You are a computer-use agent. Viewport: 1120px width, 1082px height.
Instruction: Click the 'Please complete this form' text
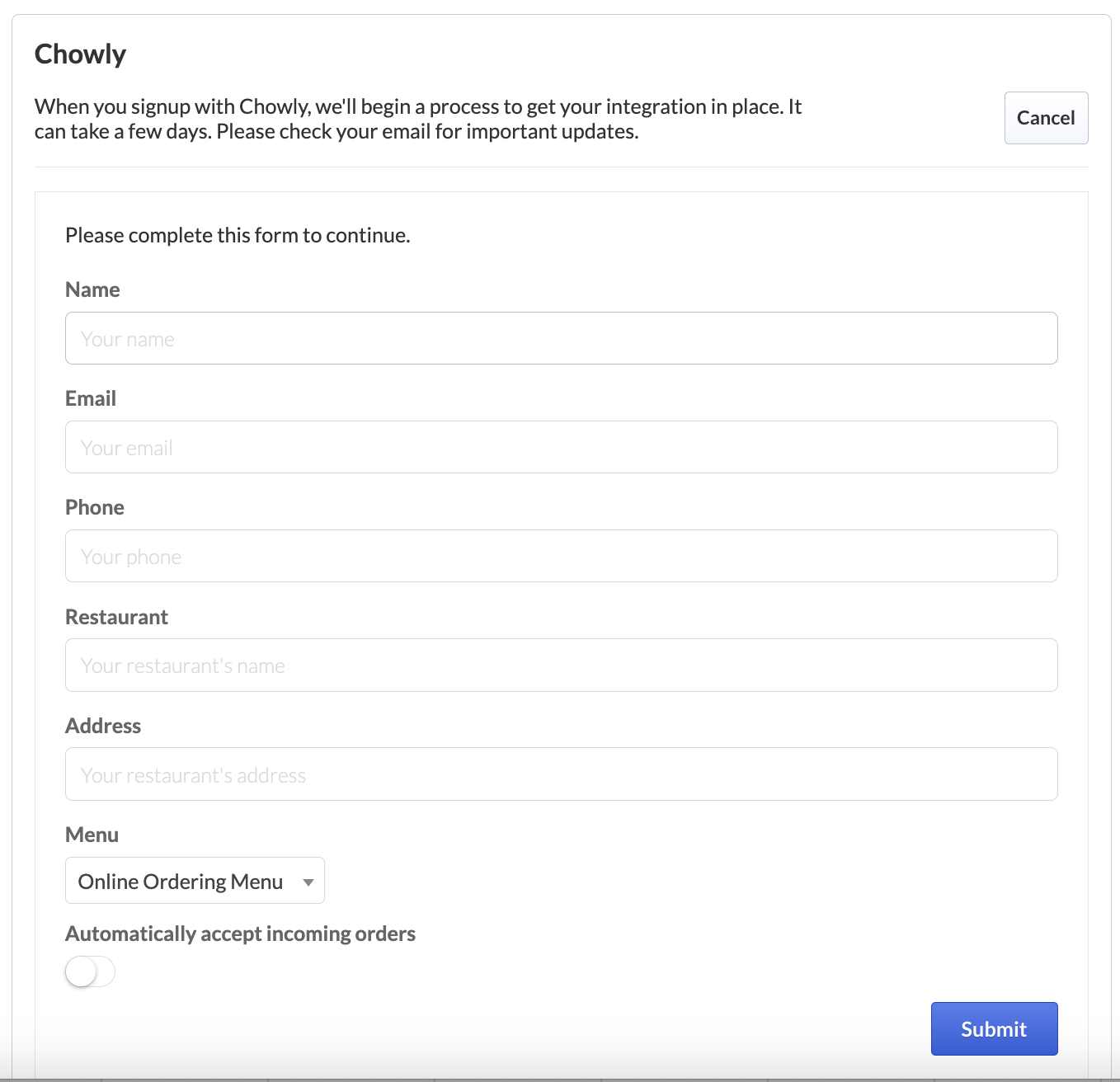click(x=238, y=235)
